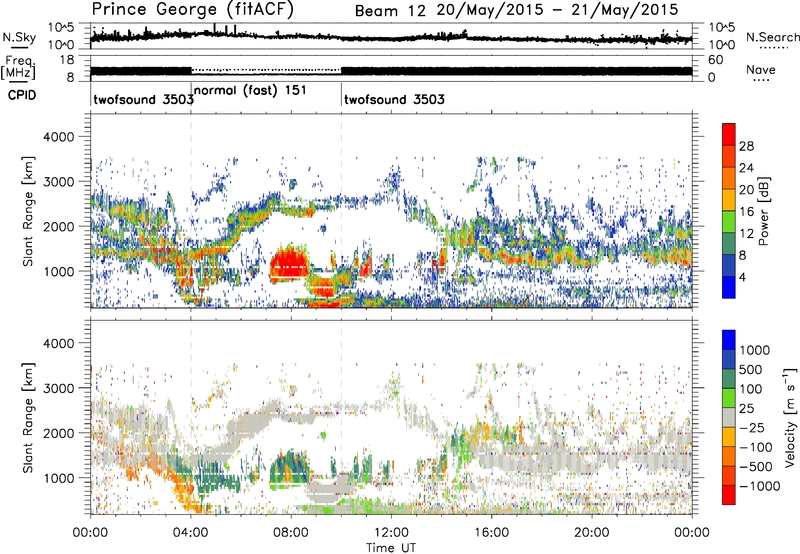
Task: Click the '4000' tick on the power panel axis
Action: [x=59, y=137]
